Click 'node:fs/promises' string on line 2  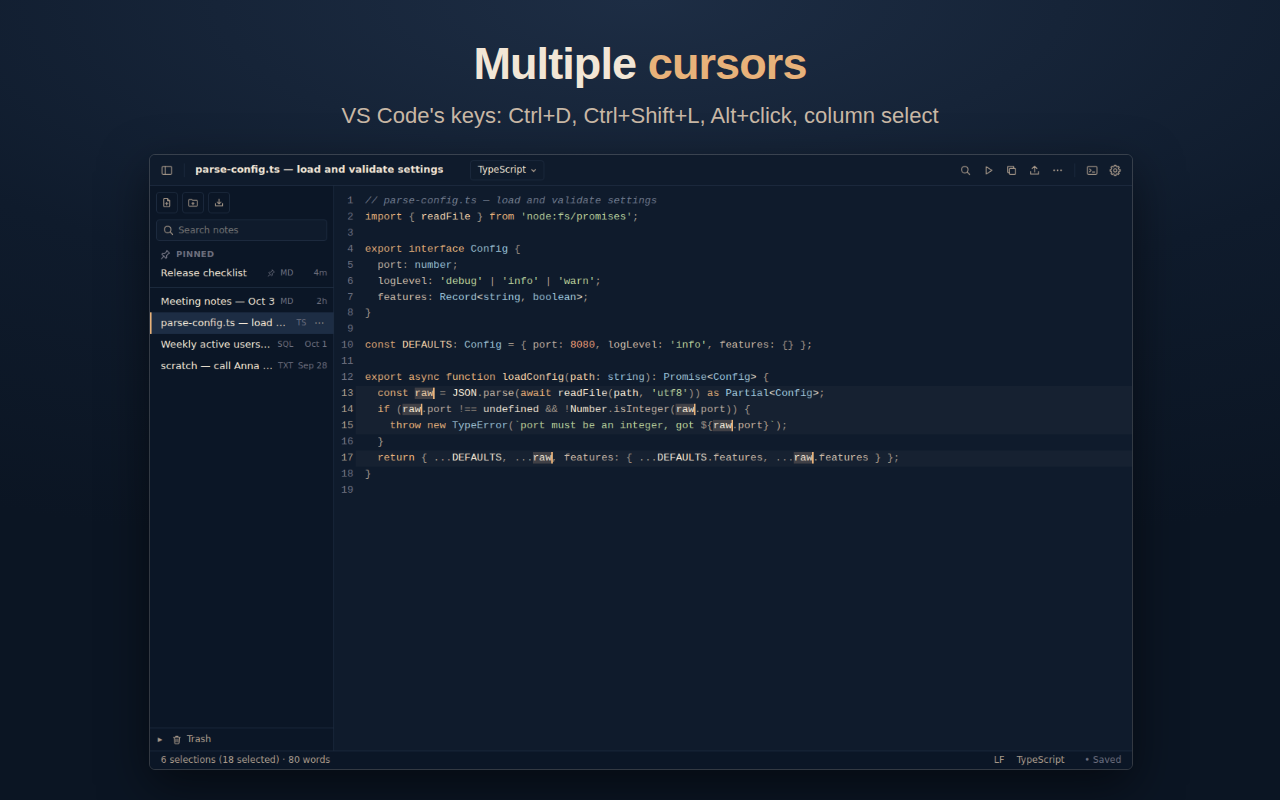(x=576, y=217)
